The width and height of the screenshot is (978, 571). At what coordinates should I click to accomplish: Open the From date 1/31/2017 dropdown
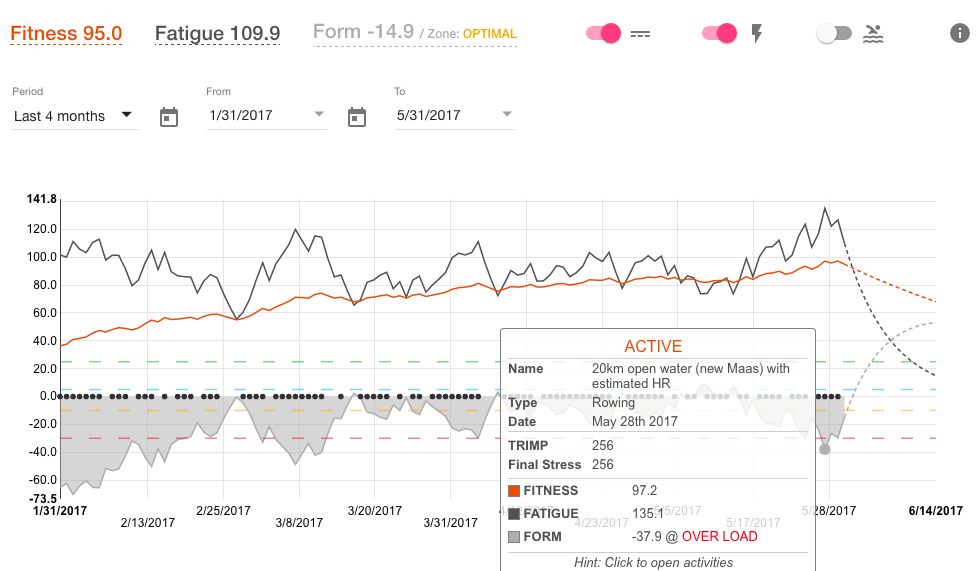point(266,116)
